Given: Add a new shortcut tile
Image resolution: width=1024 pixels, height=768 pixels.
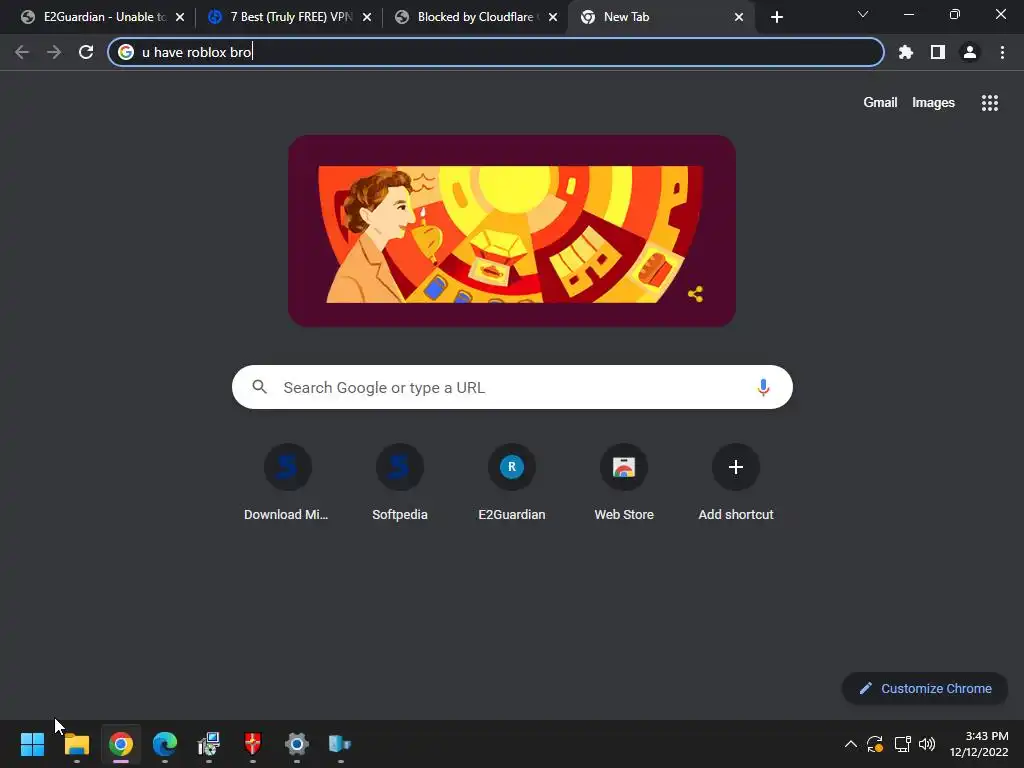Looking at the screenshot, I should point(736,483).
